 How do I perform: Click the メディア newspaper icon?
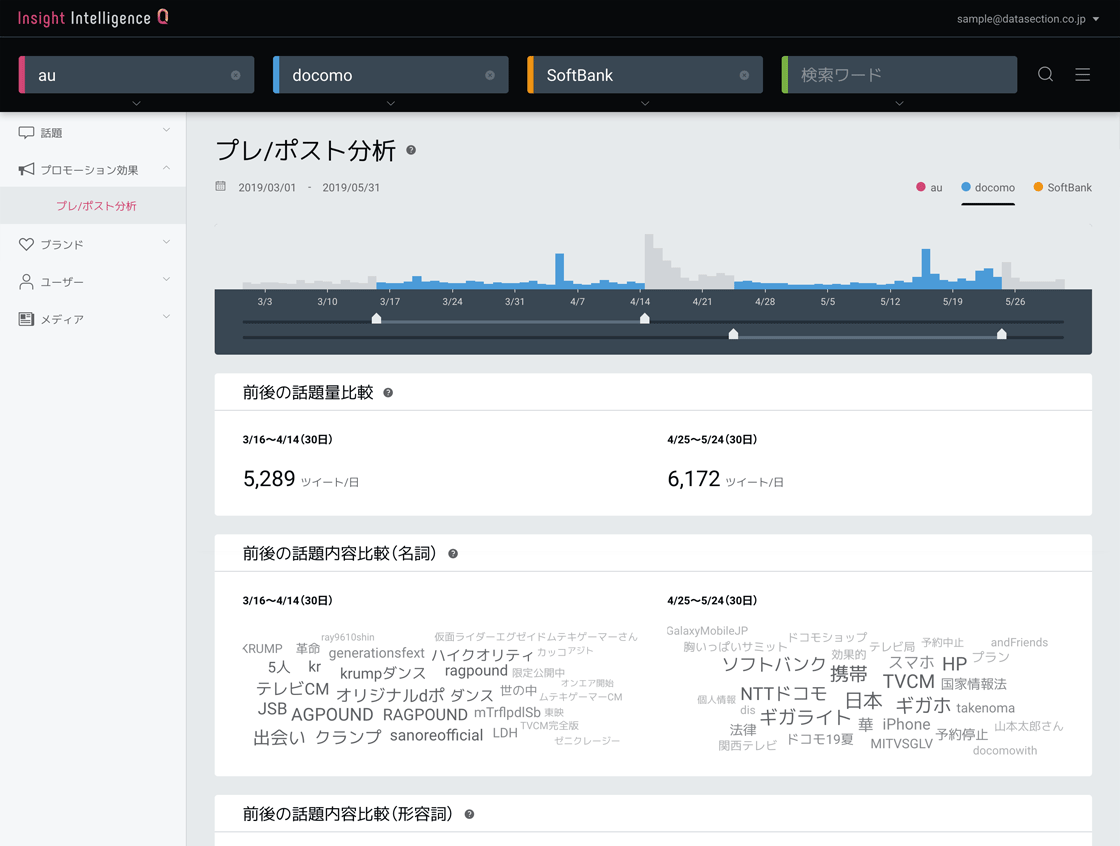(x=26, y=319)
